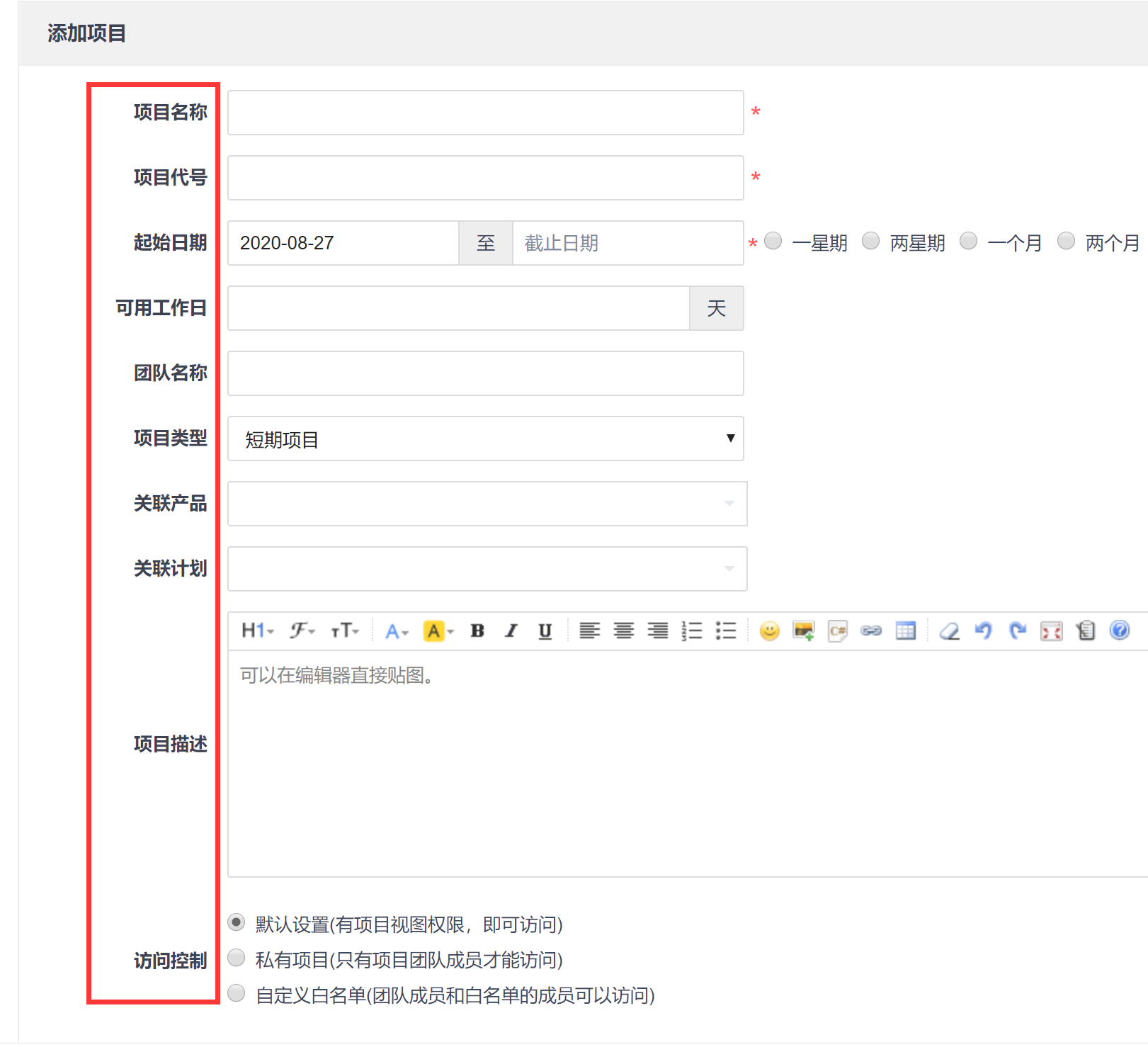Click the 添加项目 heading

[86, 33]
